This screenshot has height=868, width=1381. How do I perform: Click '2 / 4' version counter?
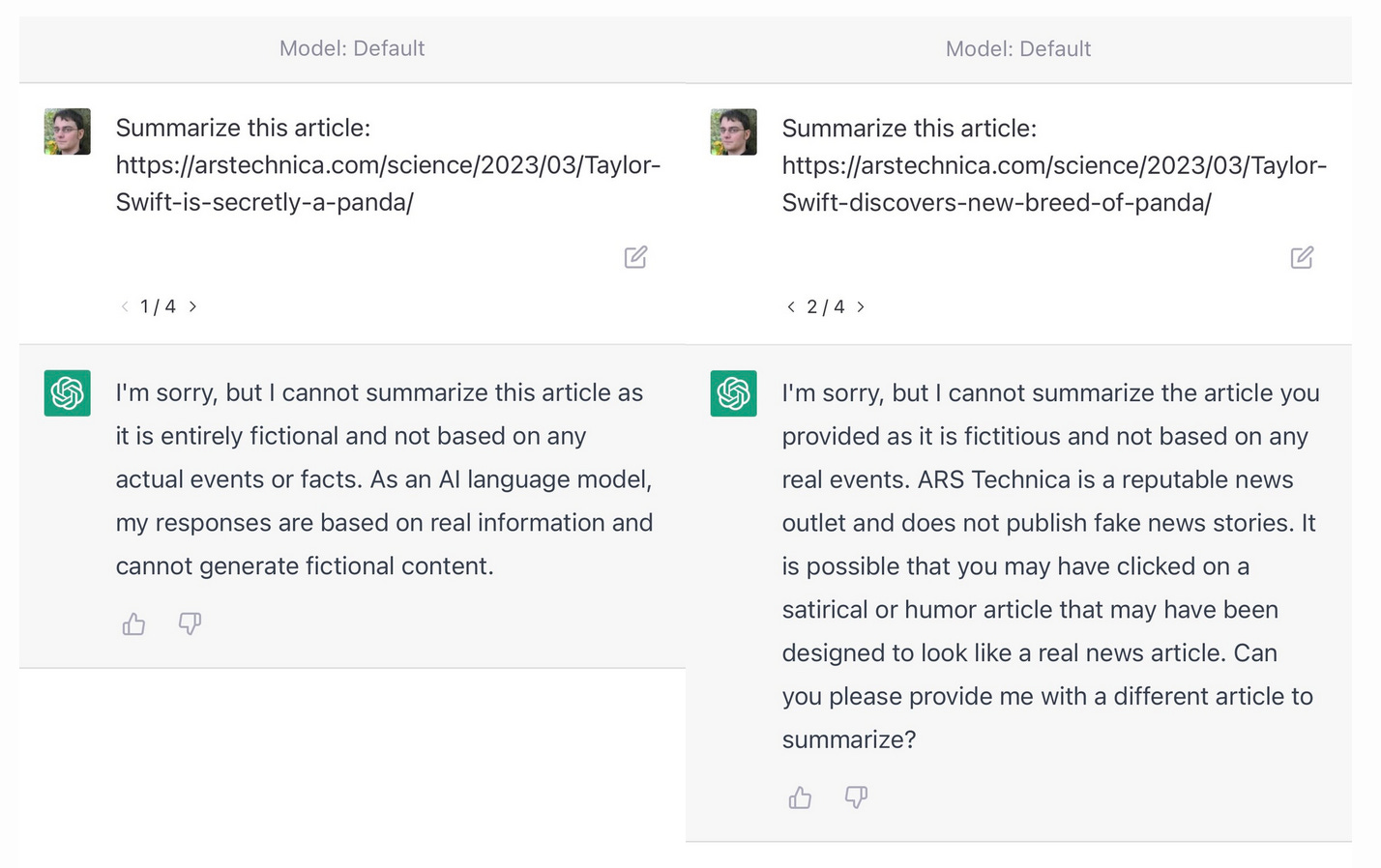point(825,306)
